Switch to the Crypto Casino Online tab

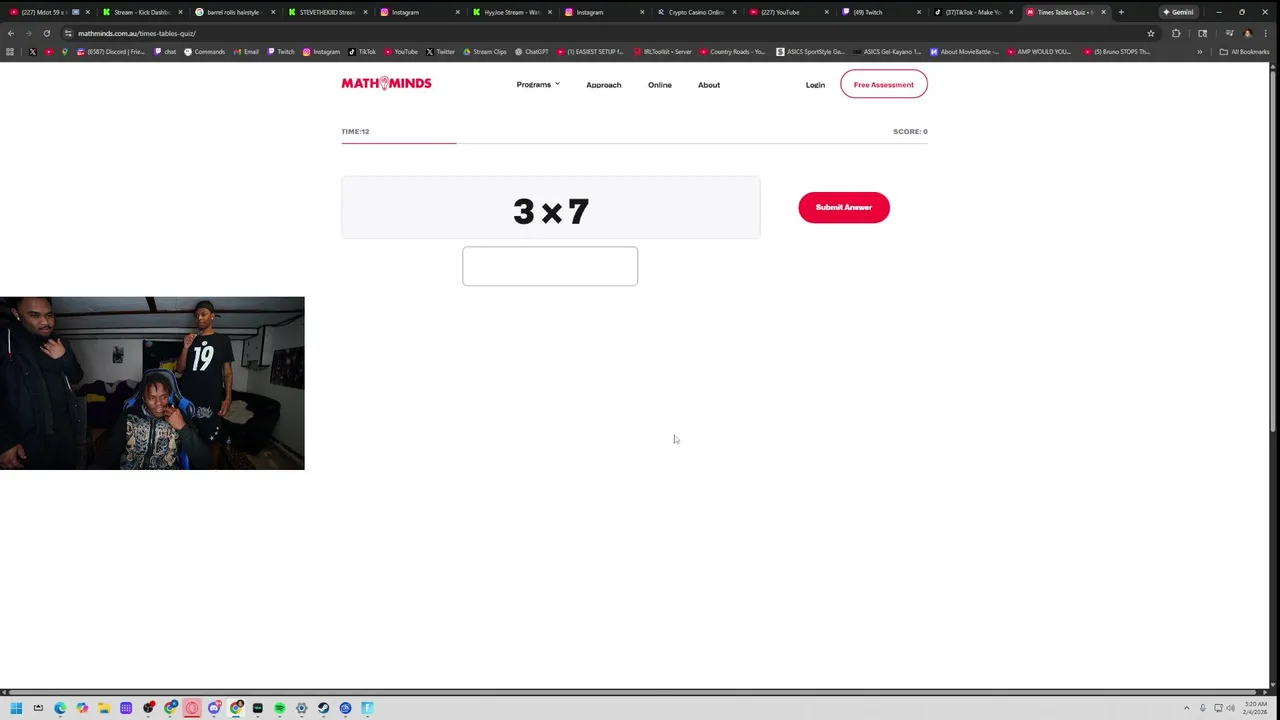tap(696, 12)
